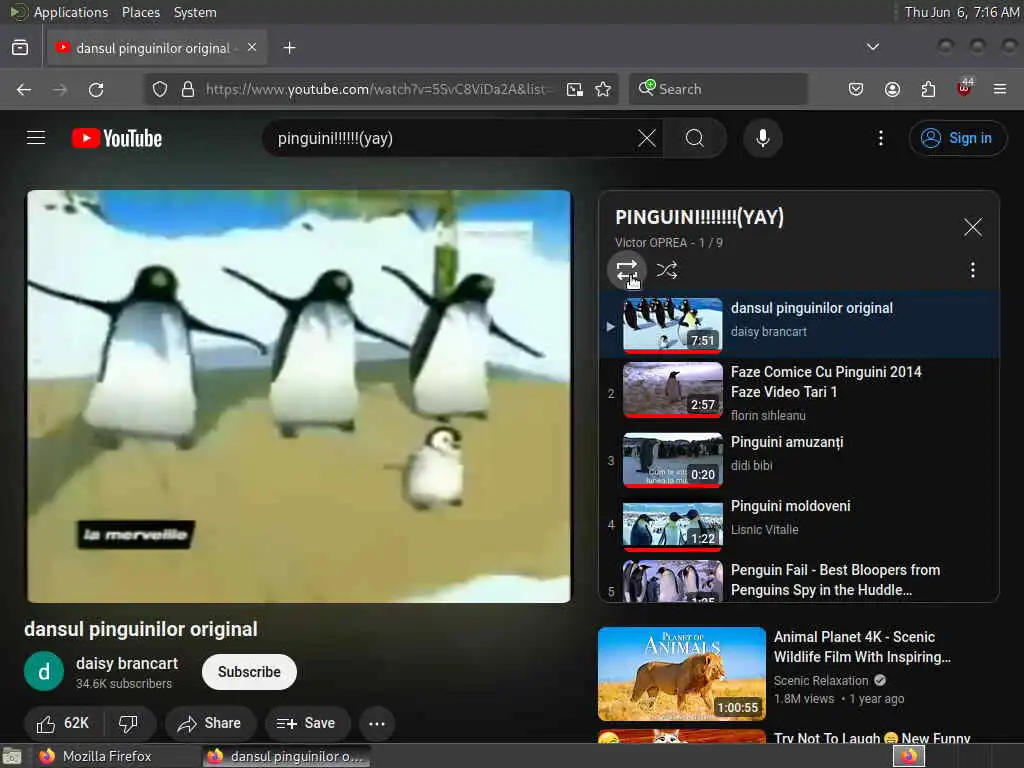Click the YouTube URL address bar
The height and width of the screenshot is (768, 1024).
click(x=377, y=89)
